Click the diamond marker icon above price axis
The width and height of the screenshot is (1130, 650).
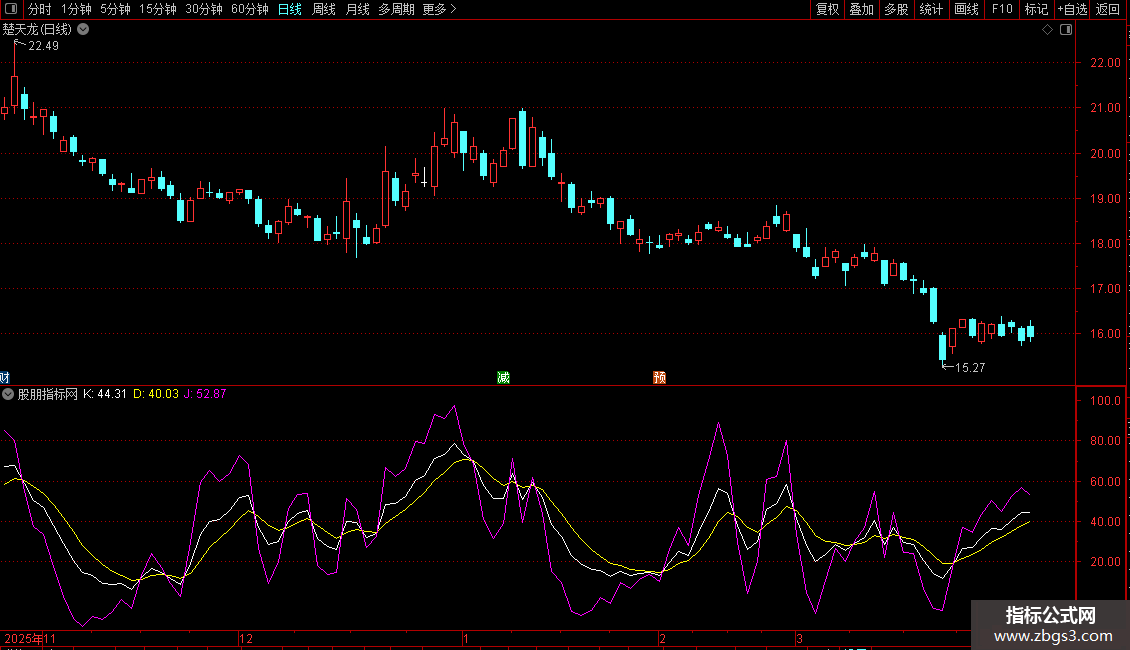[1047, 30]
